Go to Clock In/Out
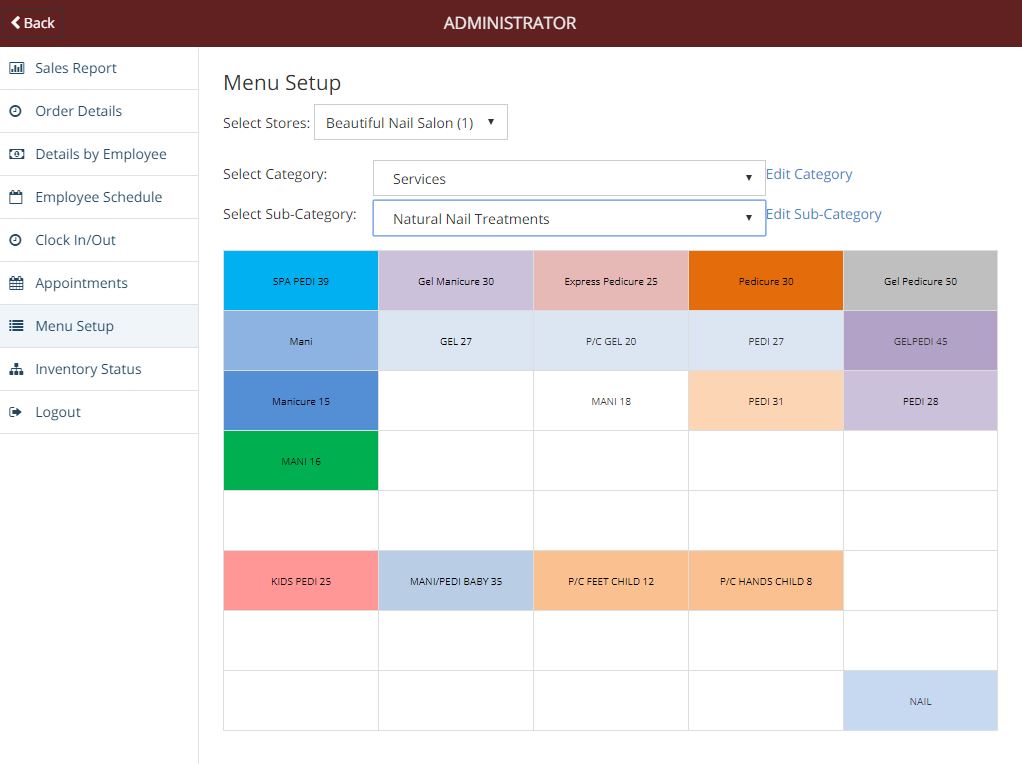The height and width of the screenshot is (764, 1022). [x=99, y=240]
